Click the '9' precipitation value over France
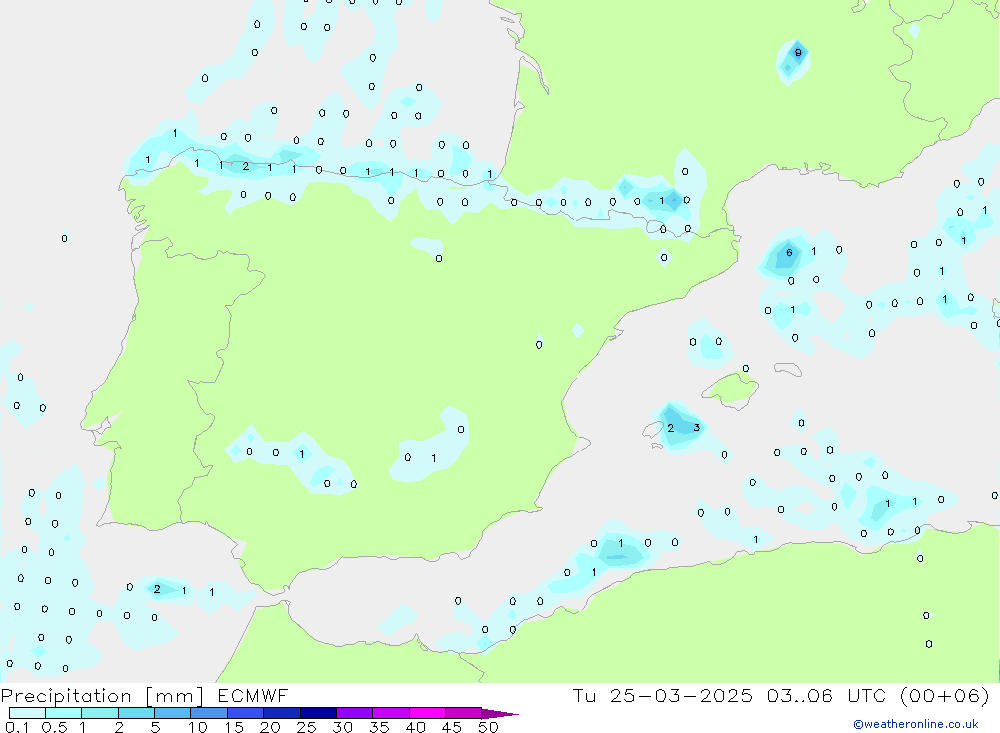The image size is (1000, 733). (797, 53)
